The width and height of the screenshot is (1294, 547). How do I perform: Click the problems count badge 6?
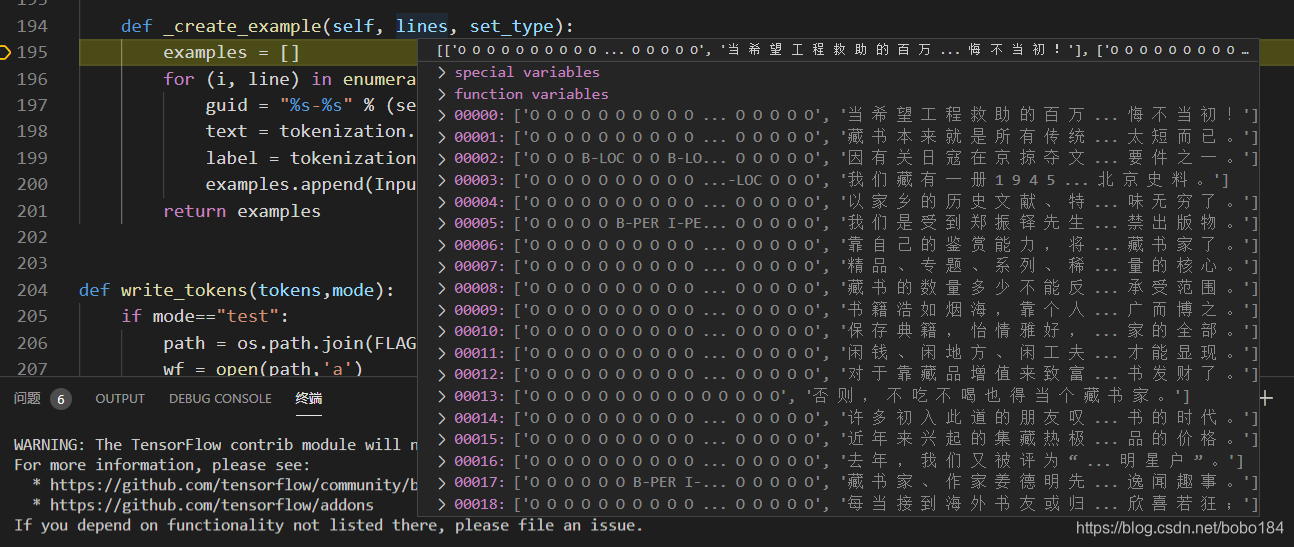pos(61,399)
